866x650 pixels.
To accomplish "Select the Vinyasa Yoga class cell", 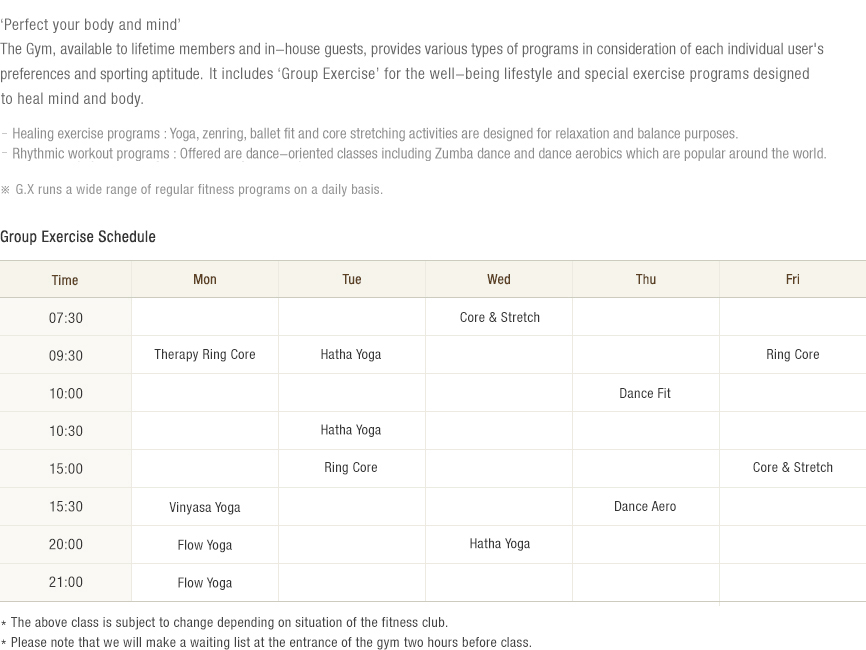I will 205,508.
